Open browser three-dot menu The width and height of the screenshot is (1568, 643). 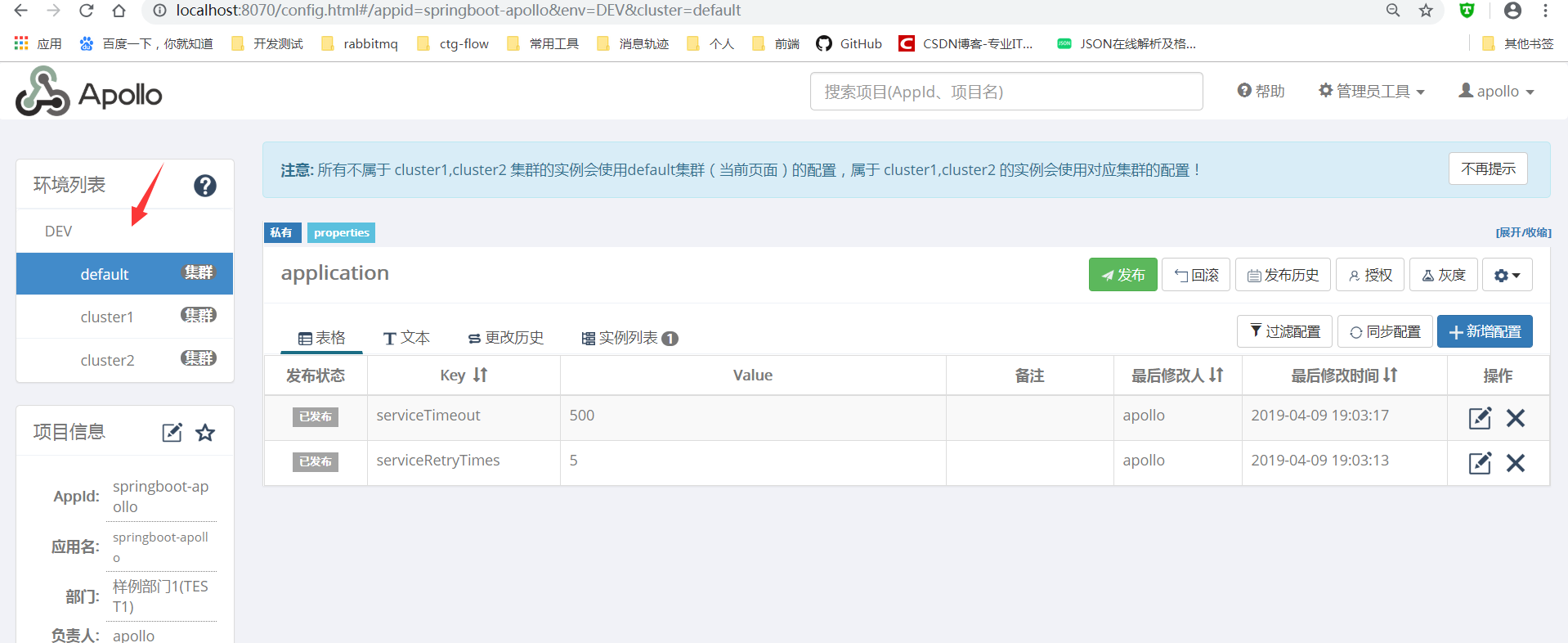click(x=1545, y=11)
